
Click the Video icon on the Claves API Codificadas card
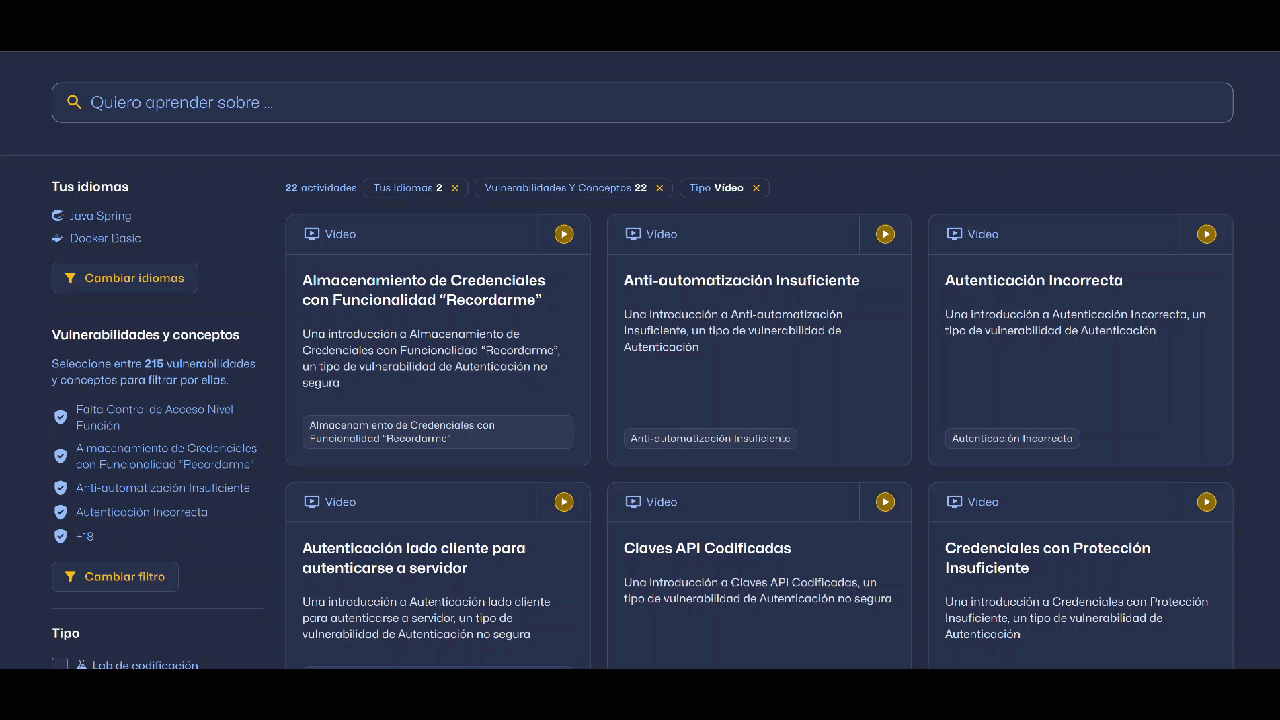(632, 501)
